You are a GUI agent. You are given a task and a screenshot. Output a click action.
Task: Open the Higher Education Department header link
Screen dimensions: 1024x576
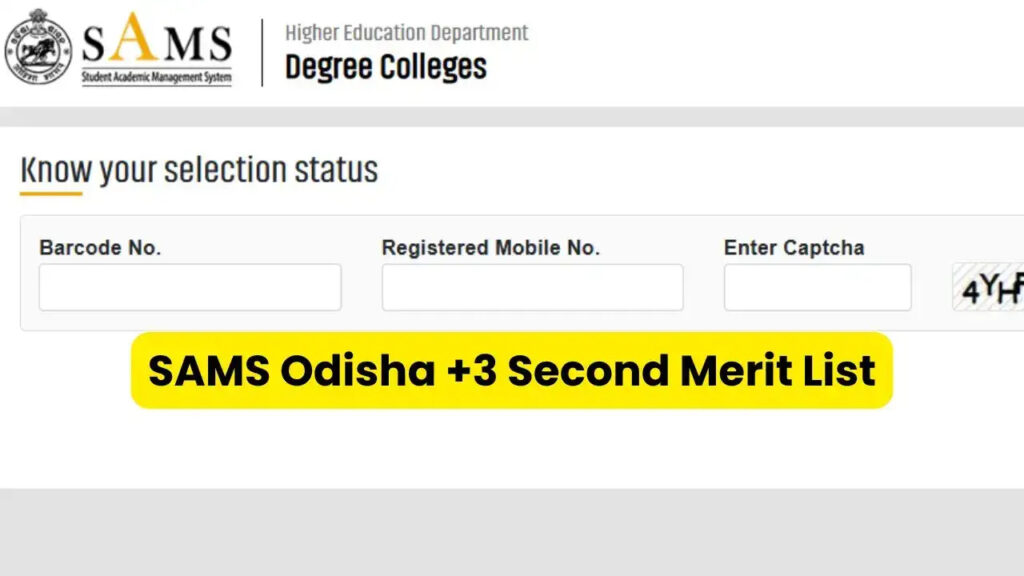coord(404,32)
